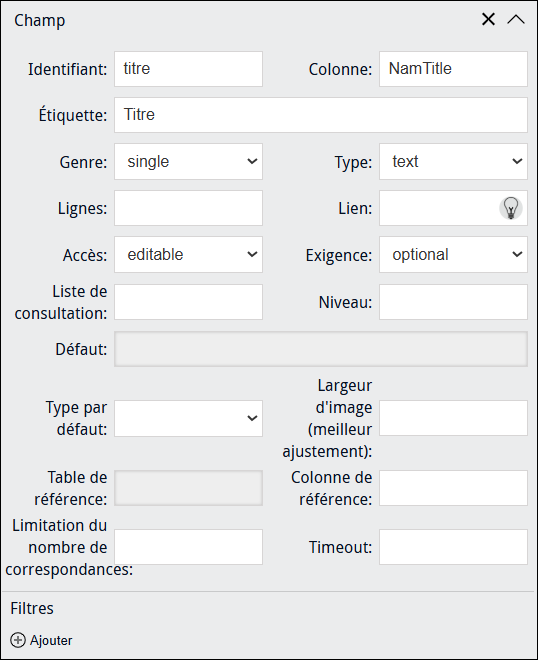Open the Genre dropdown showing single
538x660 pixels.
188,162
